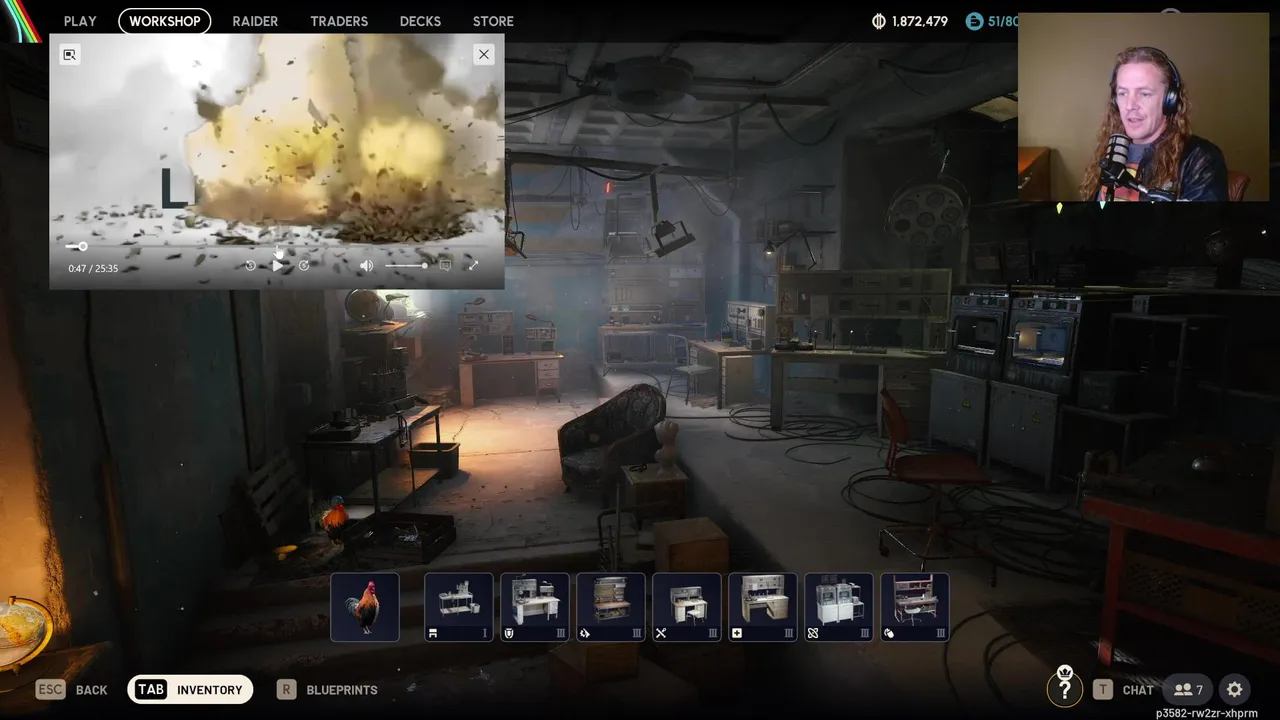The image size is (1280, 720).
Task: Open the level I workbench tile
Action: (459, 607)
